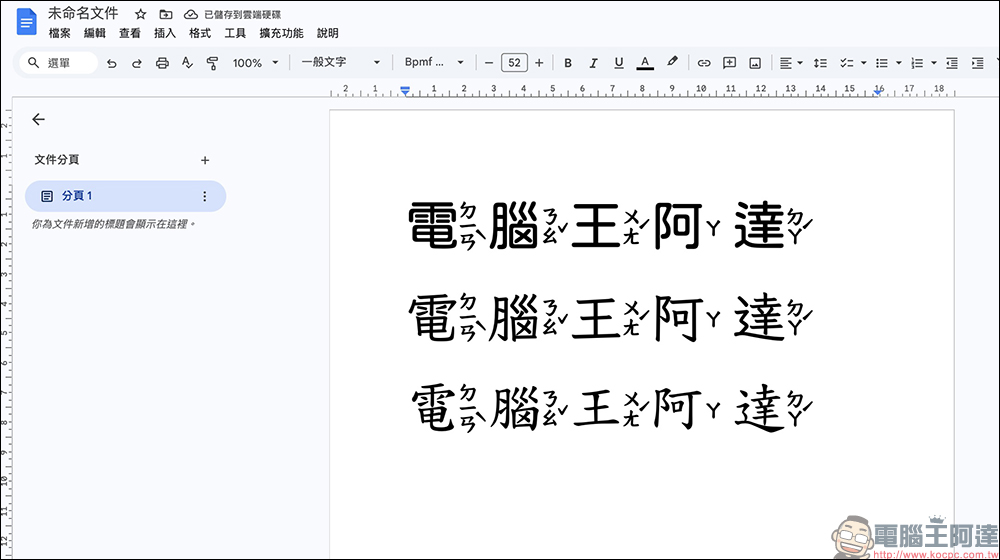Toggle underline formatting
Image resolution: width=1000 pixels, height=560 pixels.
click(x=619, y=63)
